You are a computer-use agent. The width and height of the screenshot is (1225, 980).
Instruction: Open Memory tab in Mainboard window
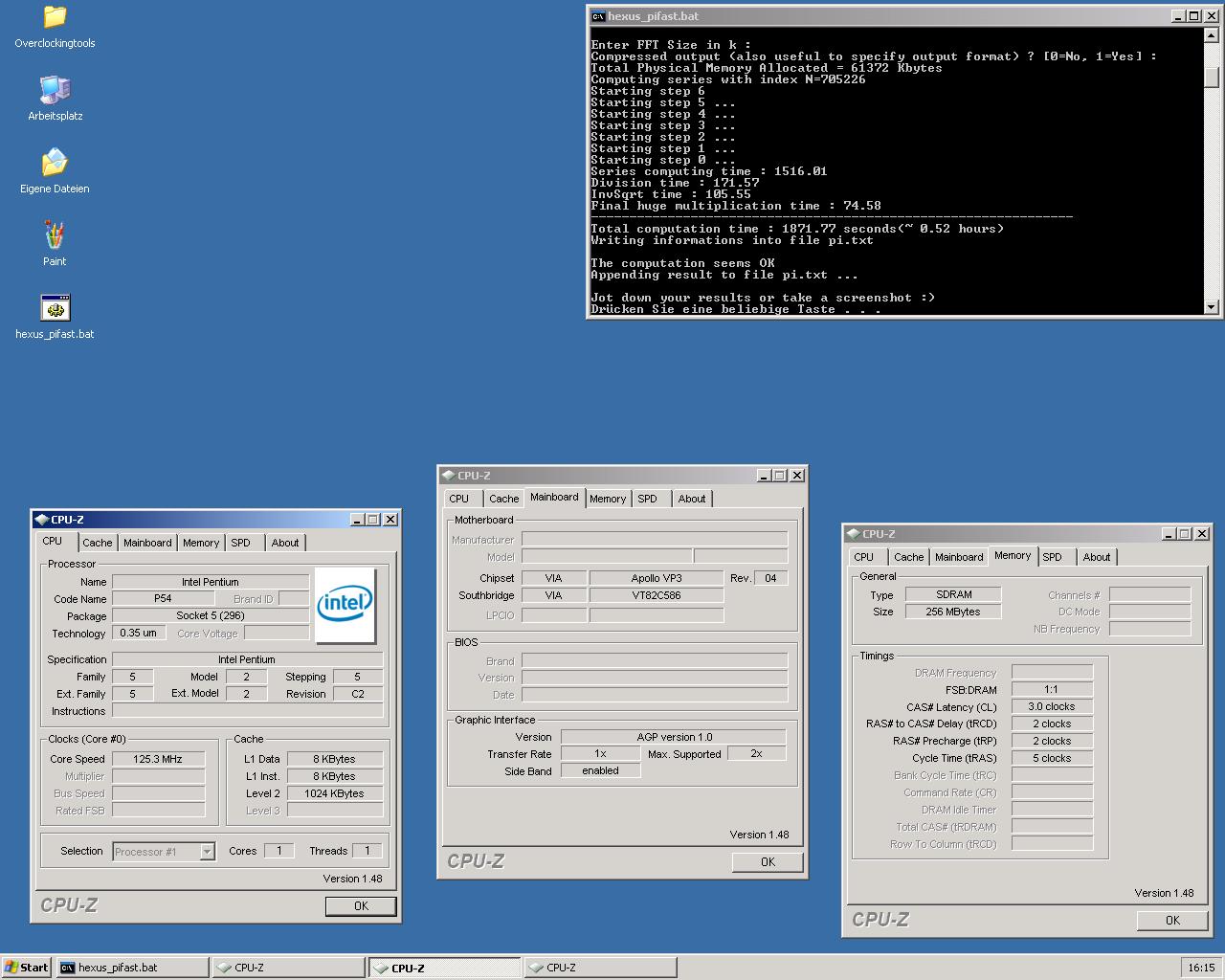tap(608, 499)
